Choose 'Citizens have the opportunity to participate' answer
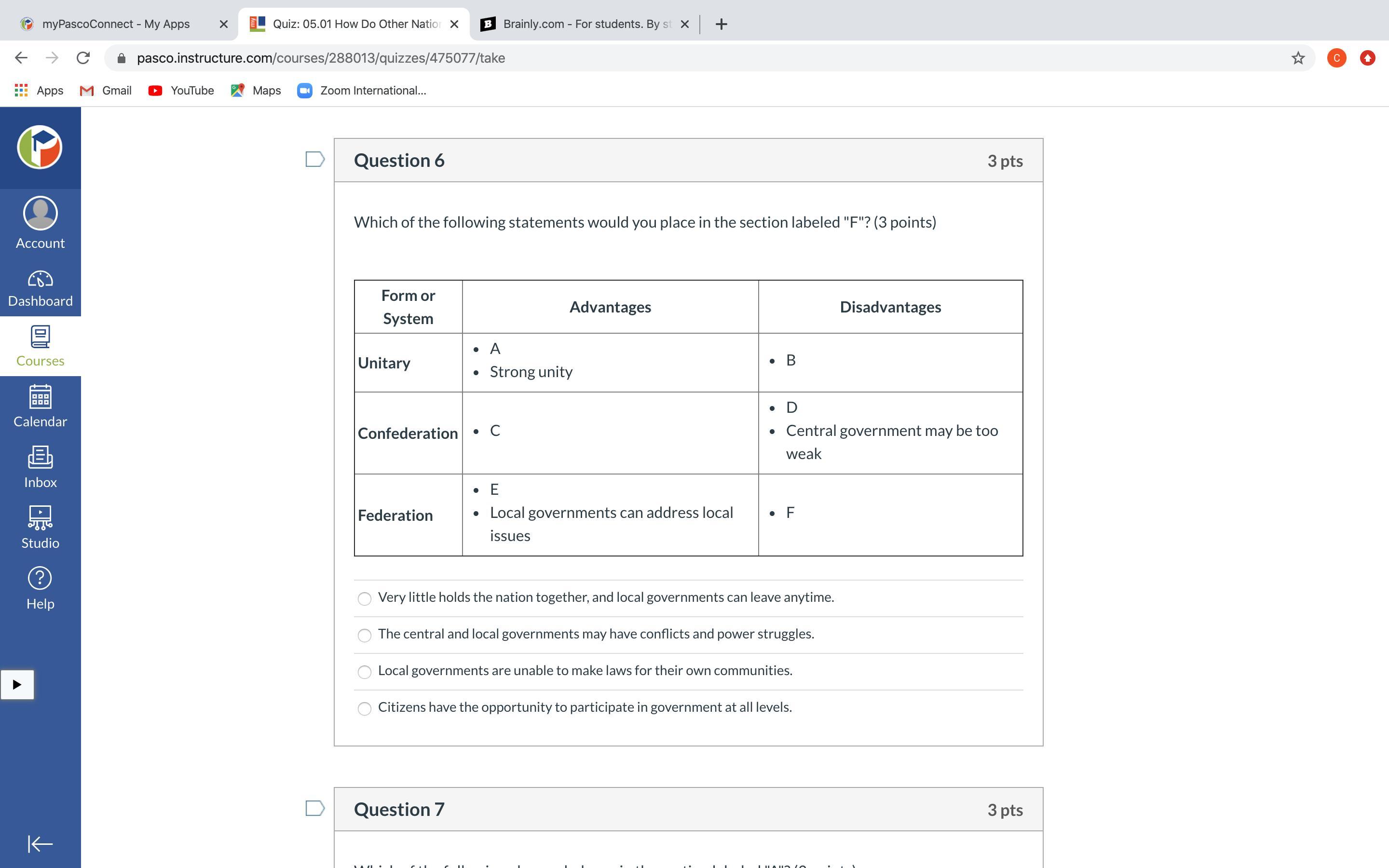The height and width of the screenshot is (868, 1389). point(364,708)
